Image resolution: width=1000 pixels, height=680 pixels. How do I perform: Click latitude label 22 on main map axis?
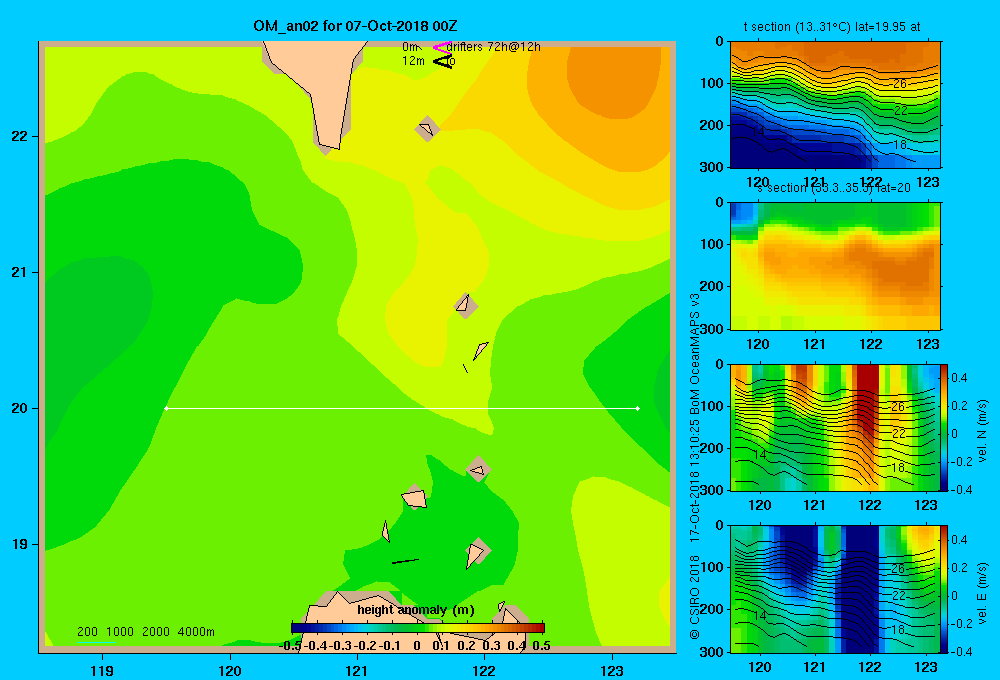point(19,136)
